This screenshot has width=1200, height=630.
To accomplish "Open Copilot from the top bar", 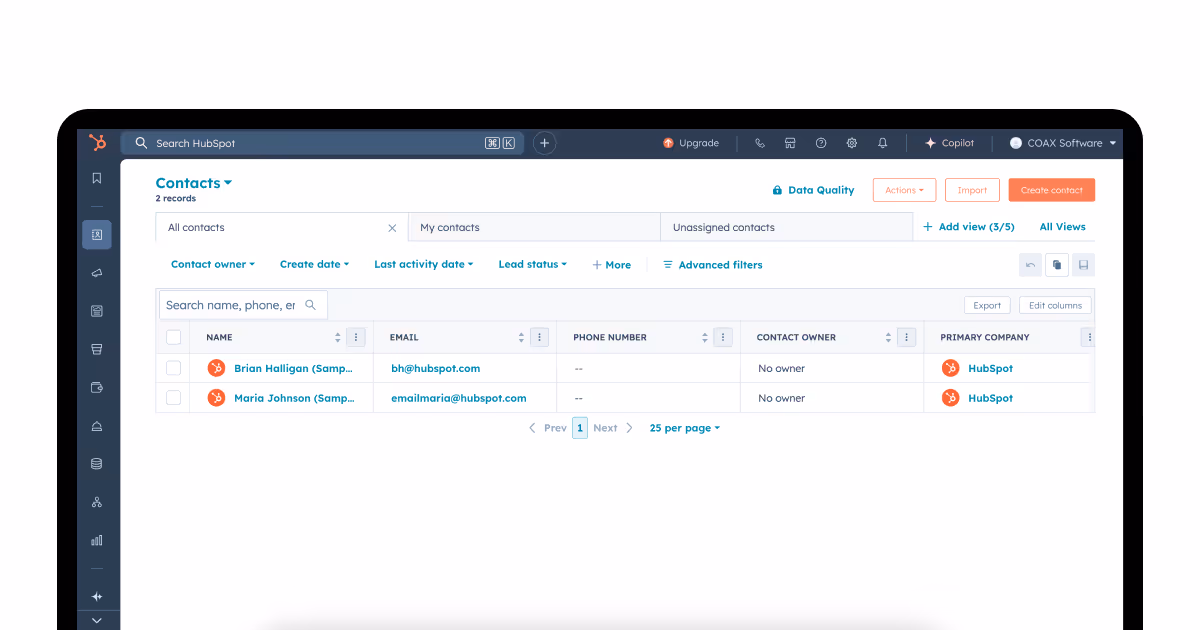I will (949, 143).
